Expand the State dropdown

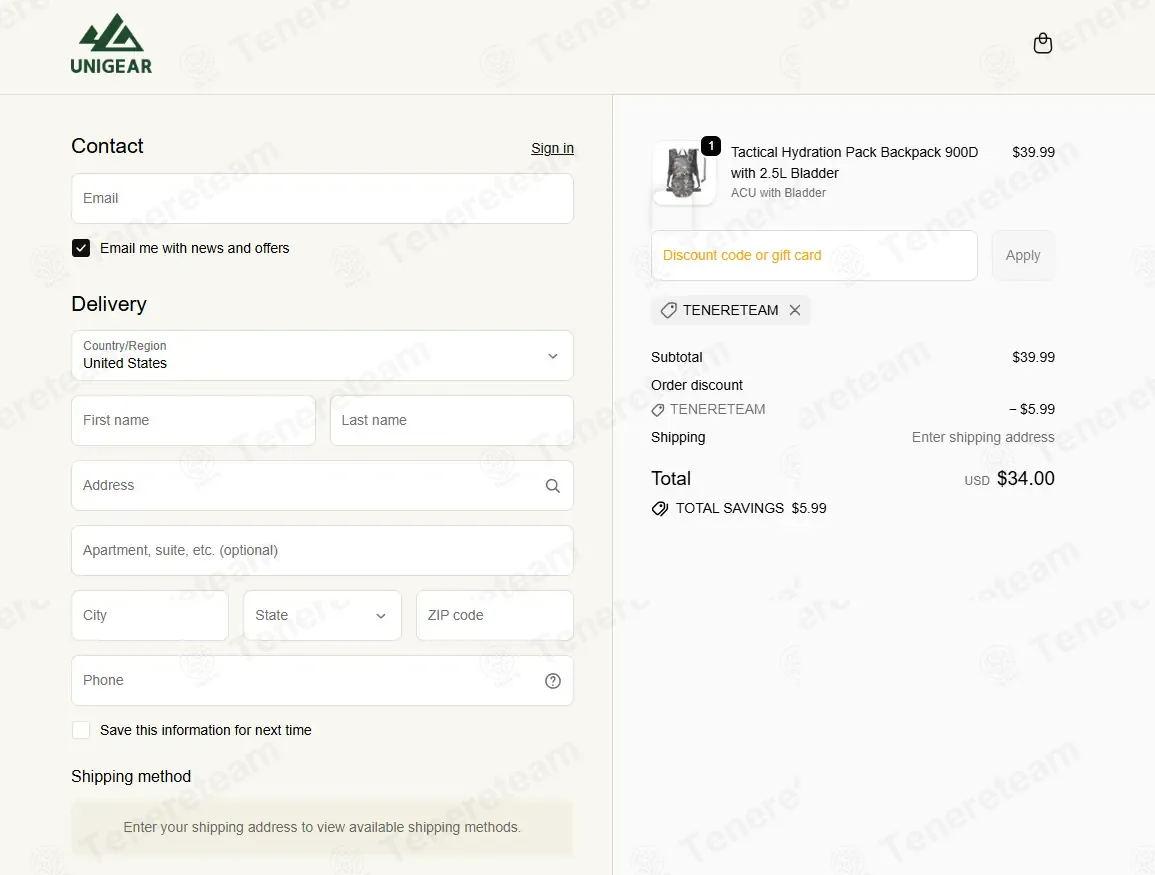322,615
